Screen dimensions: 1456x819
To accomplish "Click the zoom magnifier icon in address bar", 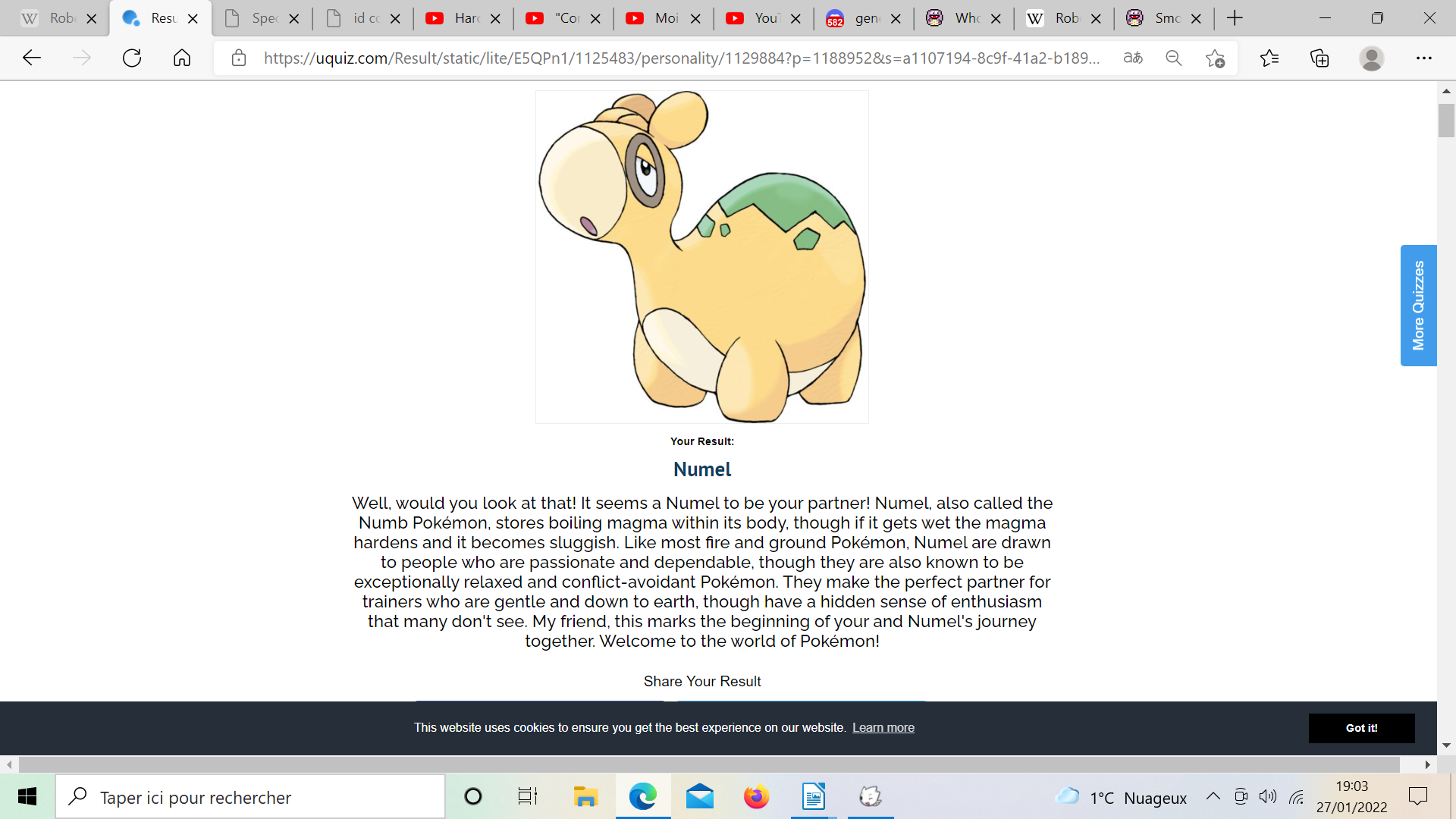I will coord(1173,58).
